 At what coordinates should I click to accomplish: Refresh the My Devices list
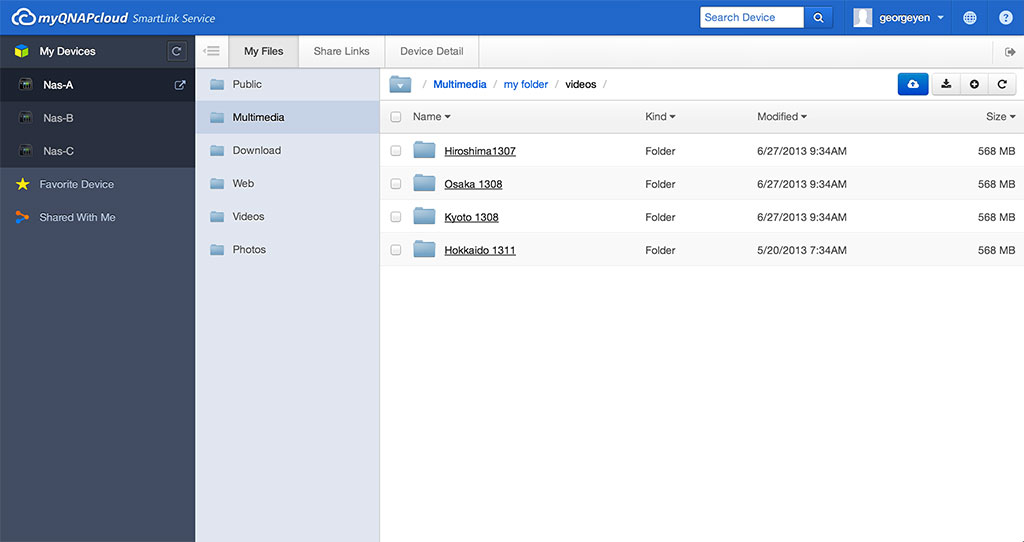click(x=177, y=51)
